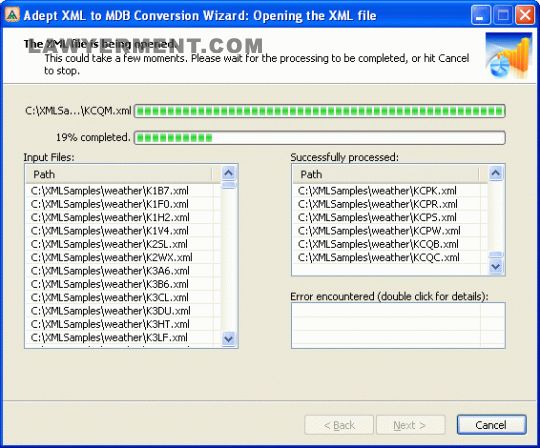Minimize the Conversion Wizard window
The width and height of the screenshot is (540, 448).
coord(480,15)
